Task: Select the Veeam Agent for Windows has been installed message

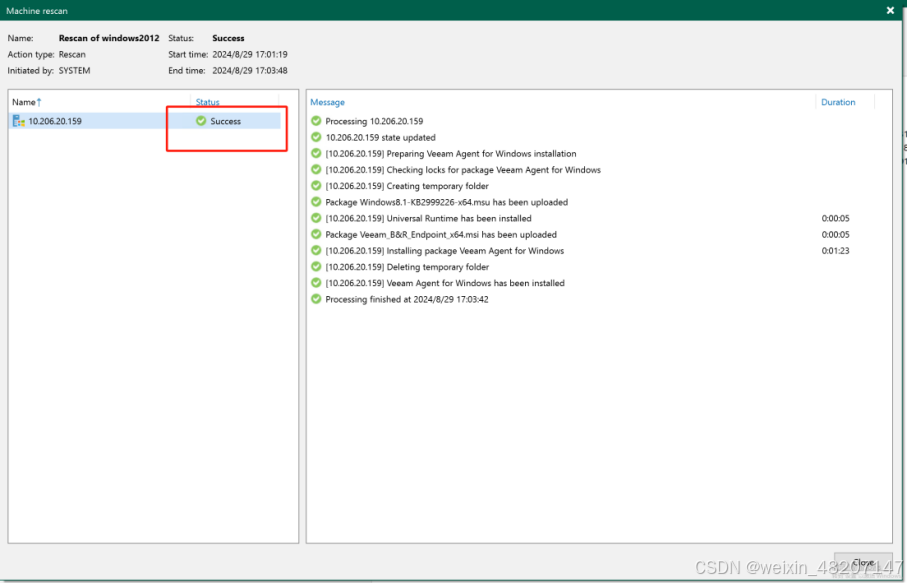Action: (x=445, y=283)
